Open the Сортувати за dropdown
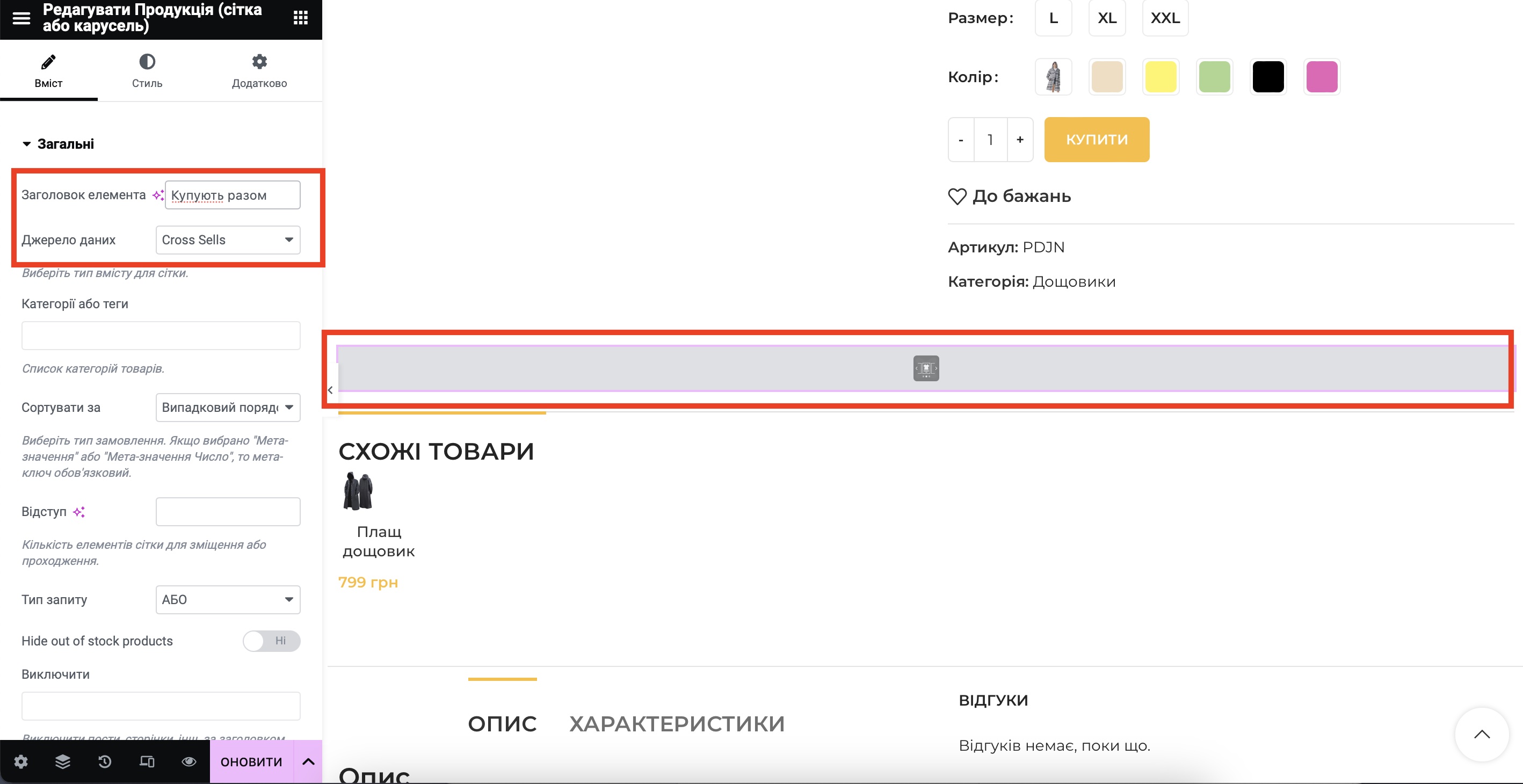This screenshot has height=784, width=1523. [228, 408]
